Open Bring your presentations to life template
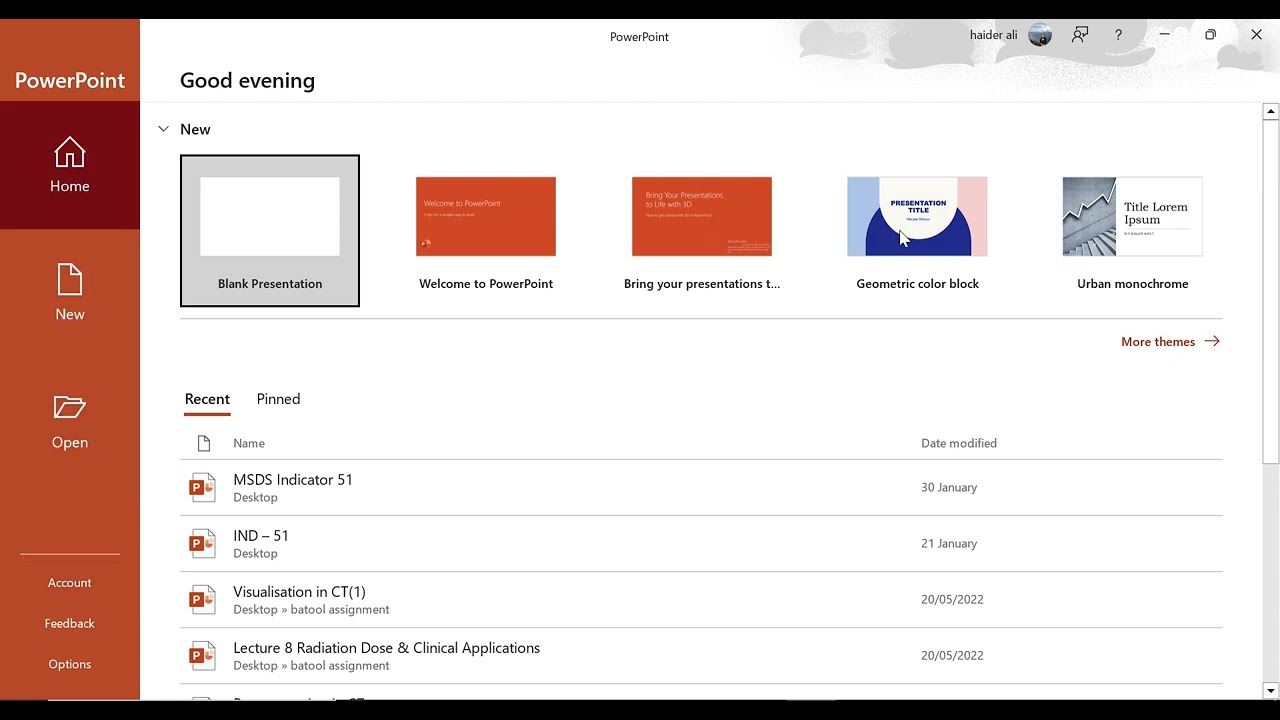This screenshot has width=1280, height=720. 702,231
